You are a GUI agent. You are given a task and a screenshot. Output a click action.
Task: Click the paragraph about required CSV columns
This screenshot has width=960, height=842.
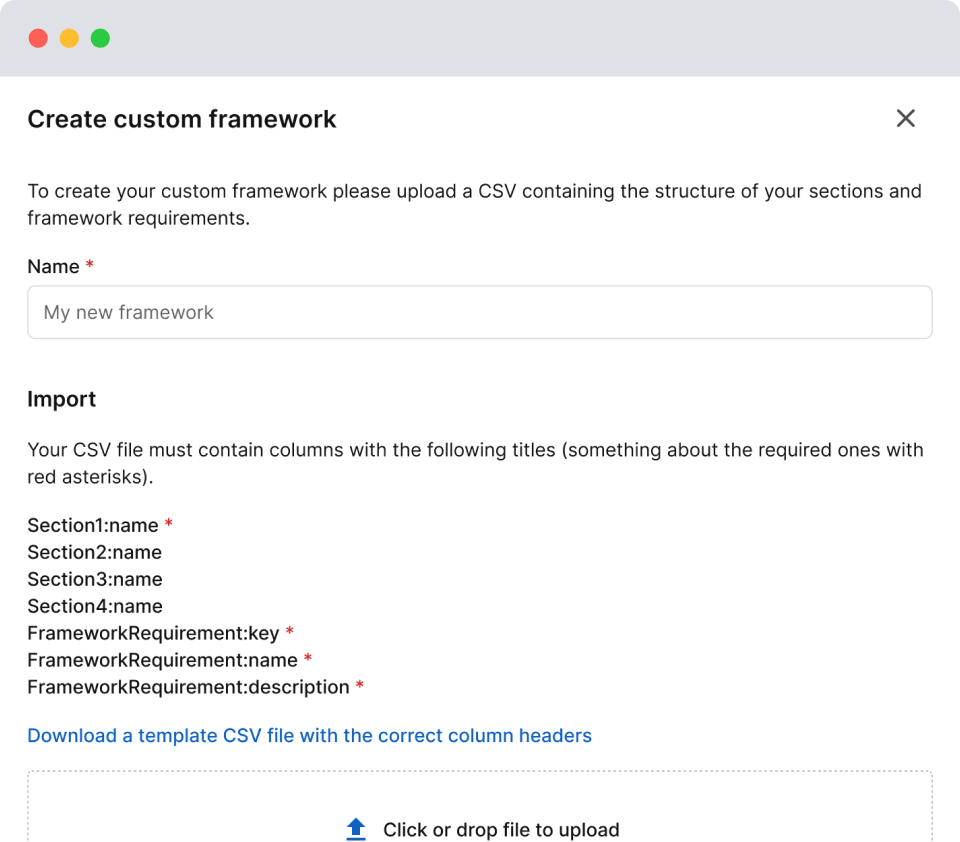[x=474, y=463]
